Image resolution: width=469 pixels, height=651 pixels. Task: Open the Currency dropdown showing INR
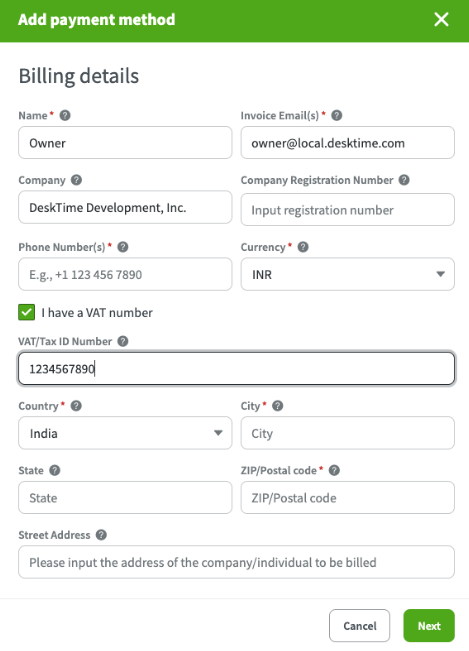click(347, 274)
